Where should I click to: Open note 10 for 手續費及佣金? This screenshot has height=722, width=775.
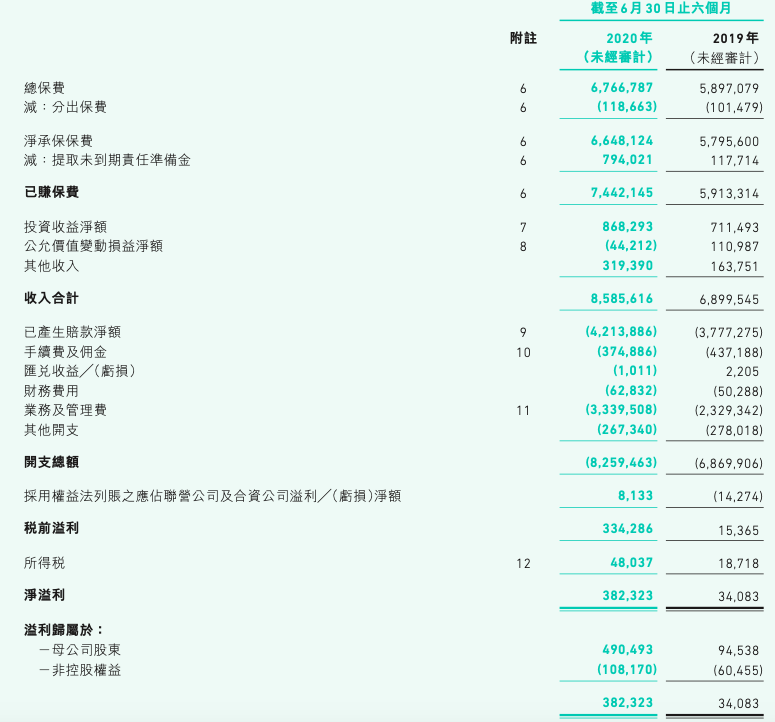point(523,352)
